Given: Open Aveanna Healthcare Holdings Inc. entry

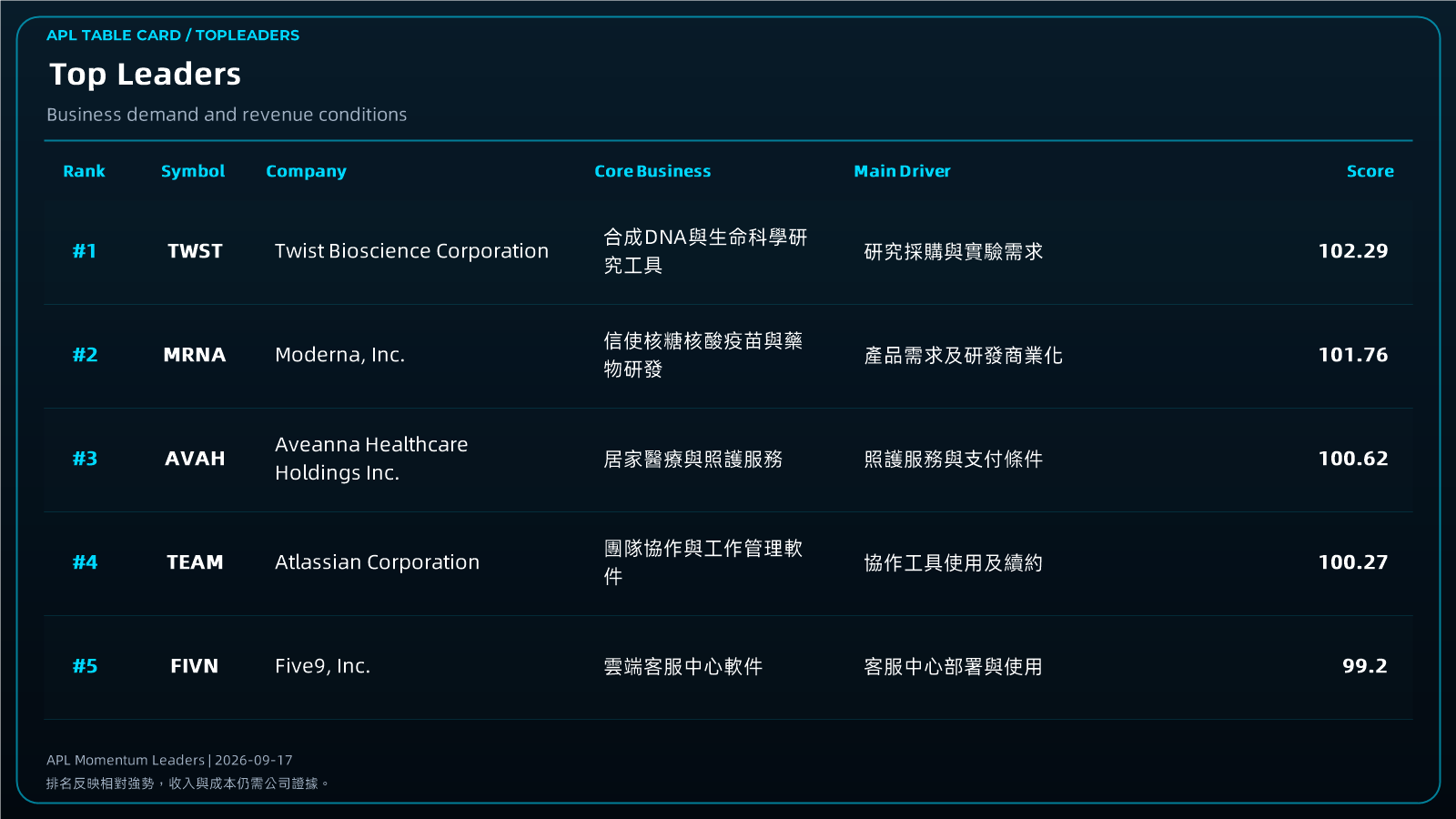Looking at the screenshot, I should tap(371, 459).
